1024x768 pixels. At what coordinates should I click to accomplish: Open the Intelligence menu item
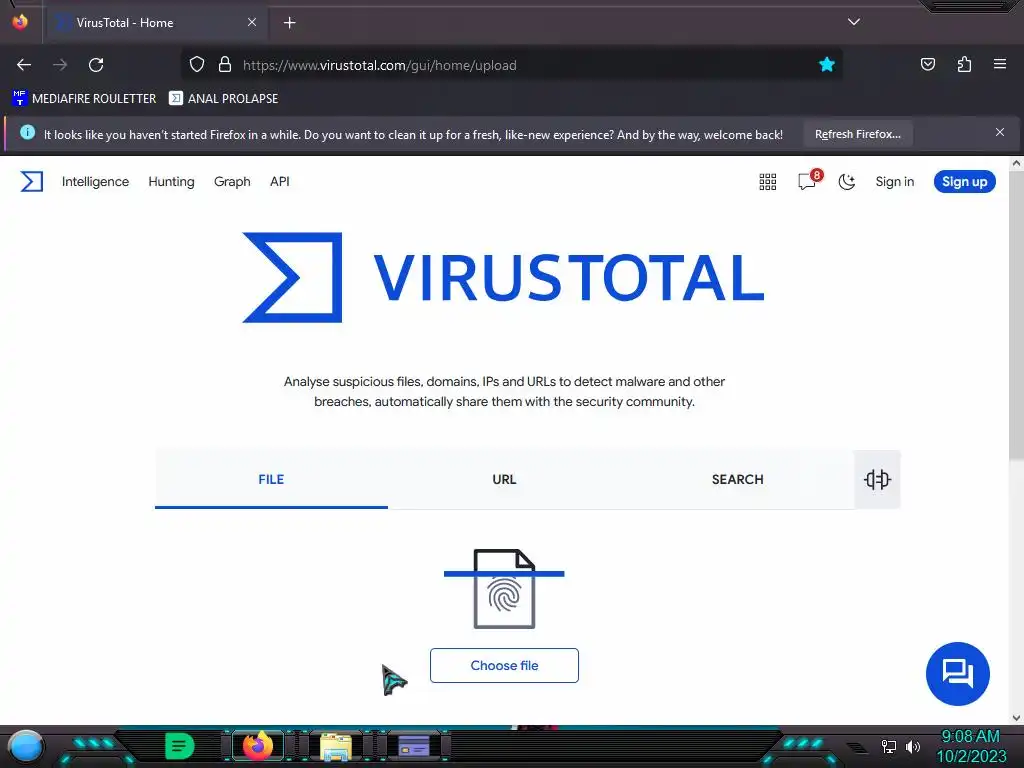pos(95,182)
